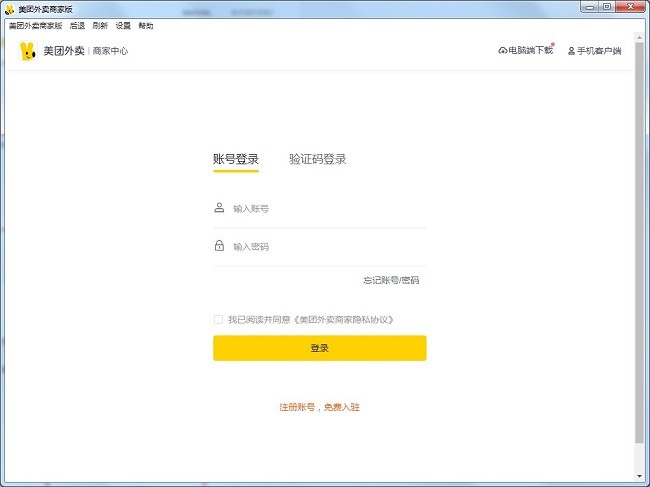Open the 忘记账号/密码 link
The height and width of the screenshot is (487, 650).
click(x=391, y=280)
